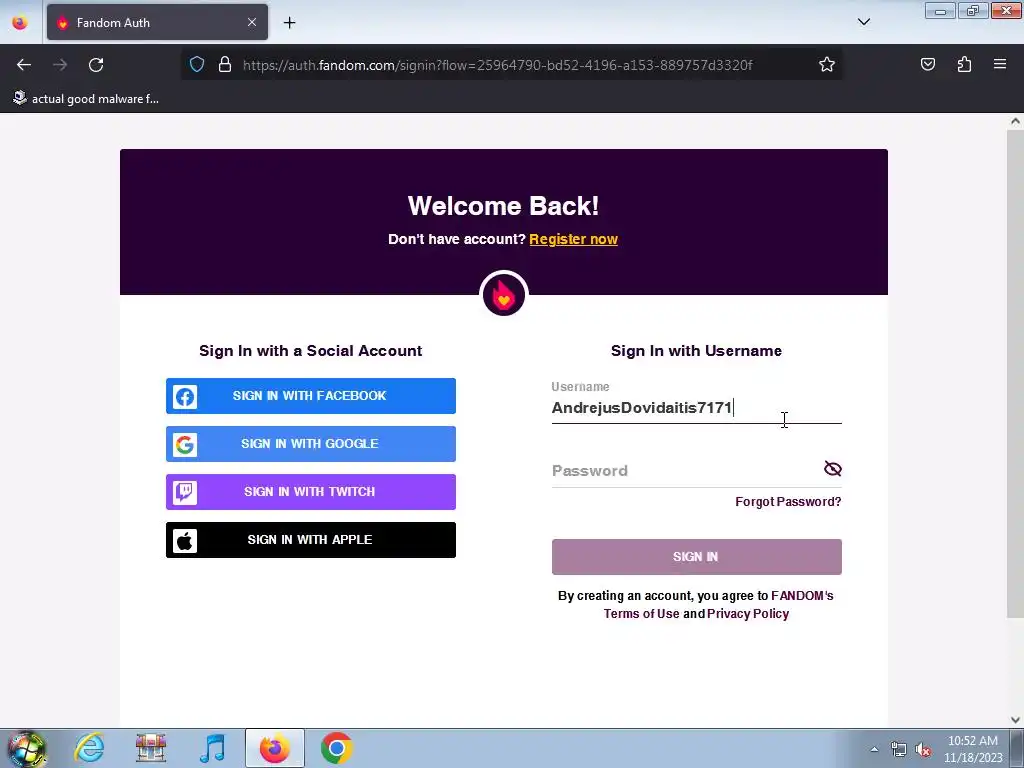This screenshot has height=768, width=1024.
Task: Reload the Fandom Auth page
Action: coord(96,65)
